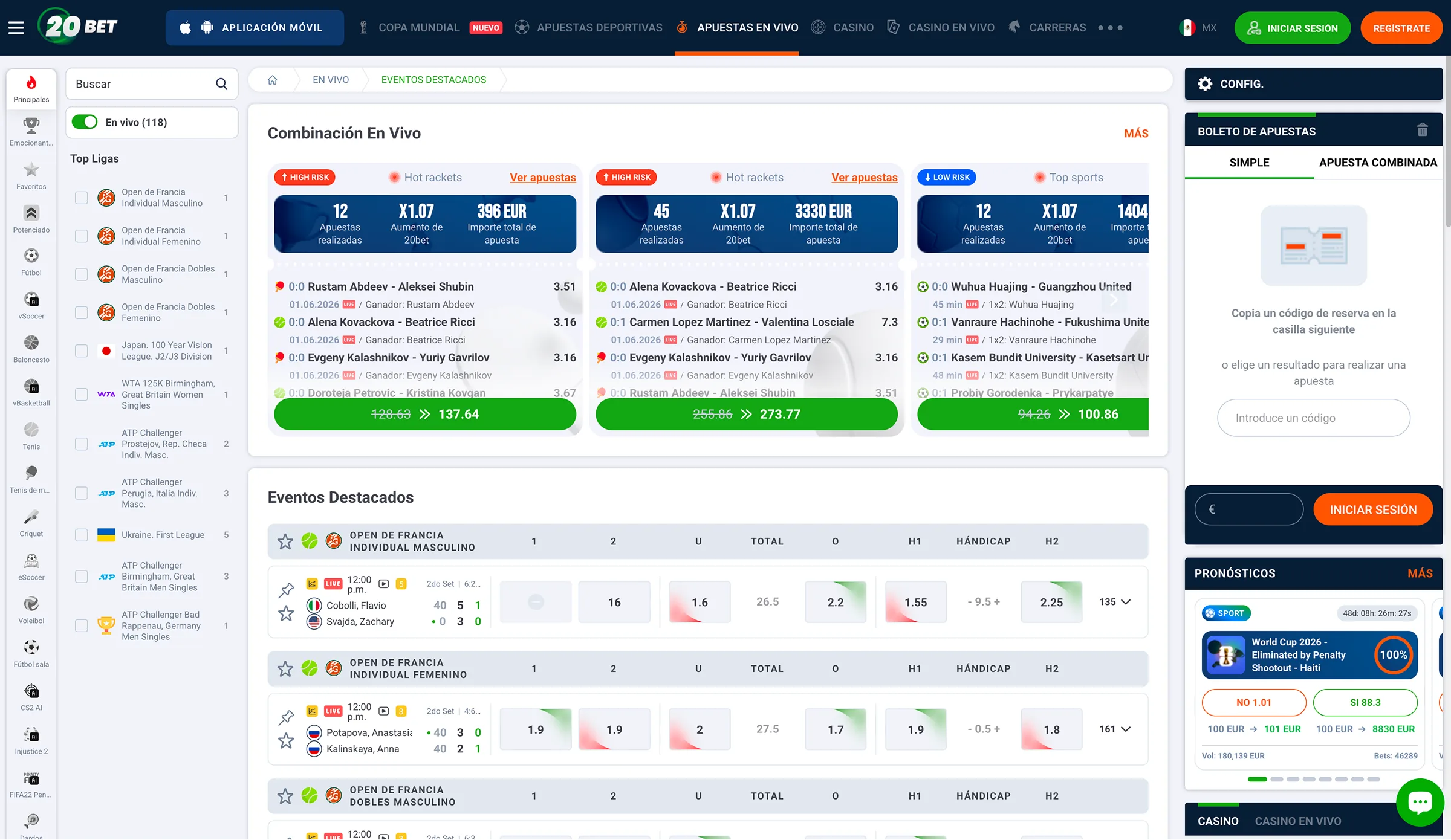Open the hamburger menu icon
Image resolution: width=1451 pixels, height=840 pixels.
16,28
